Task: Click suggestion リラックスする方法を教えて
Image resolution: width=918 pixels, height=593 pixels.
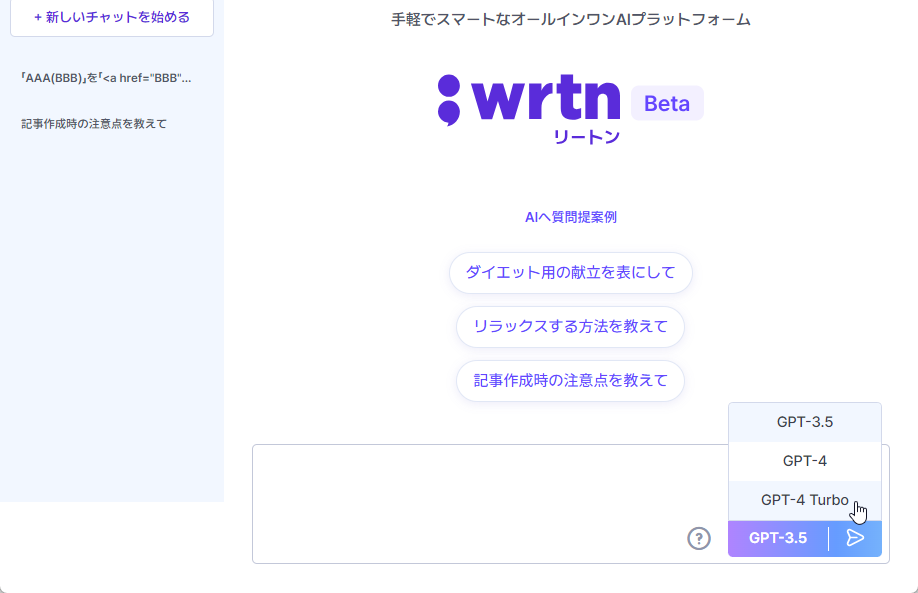Action: (570, 327)
